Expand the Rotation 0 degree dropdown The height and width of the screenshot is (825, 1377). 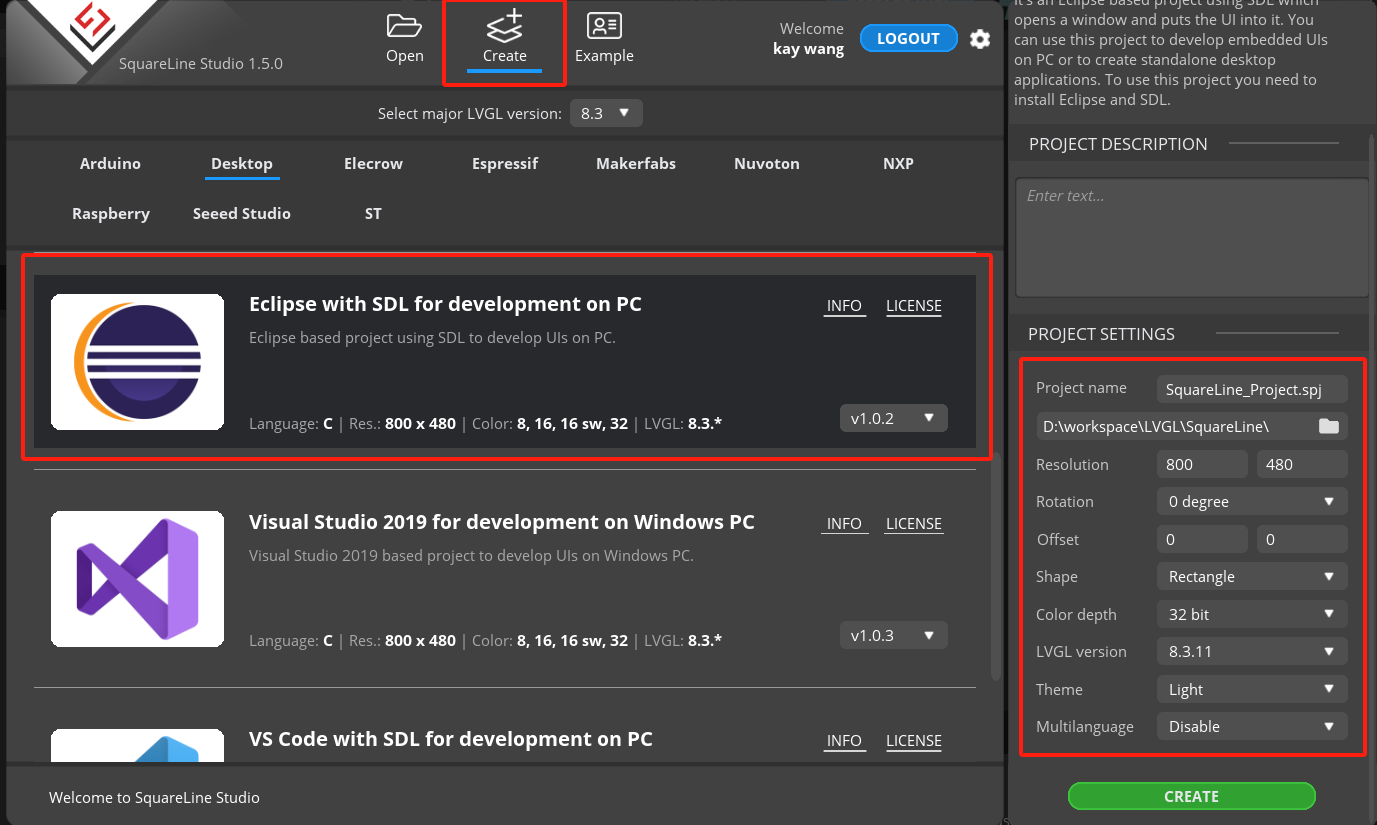[x=1252, y=501]
